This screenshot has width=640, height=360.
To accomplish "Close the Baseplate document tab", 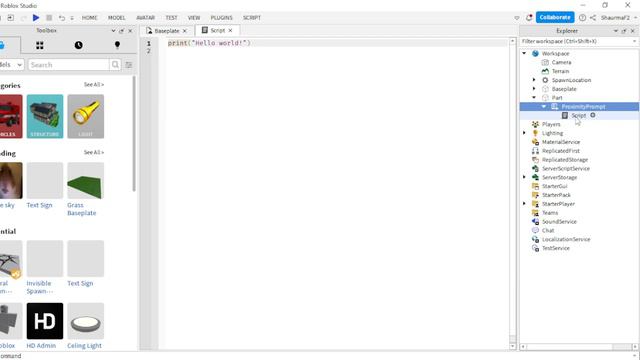I will point(184,31).
